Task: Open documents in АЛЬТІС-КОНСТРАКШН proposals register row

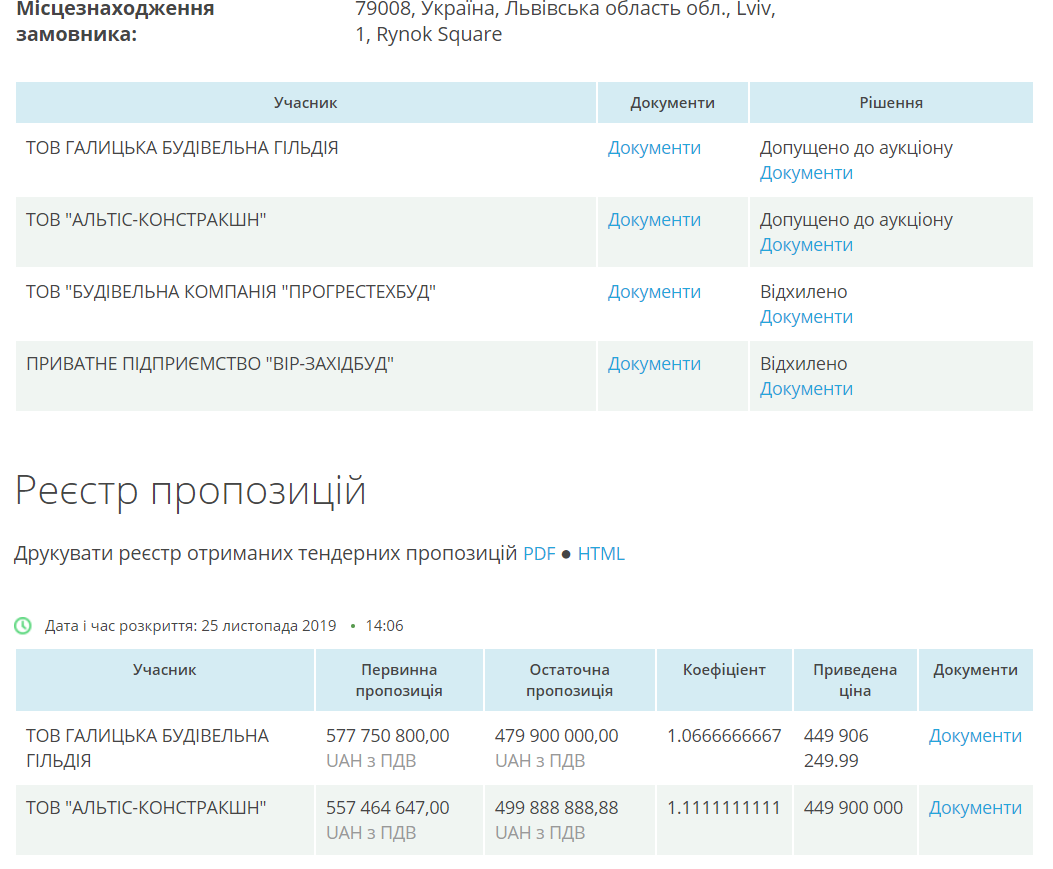Action: 975,808
